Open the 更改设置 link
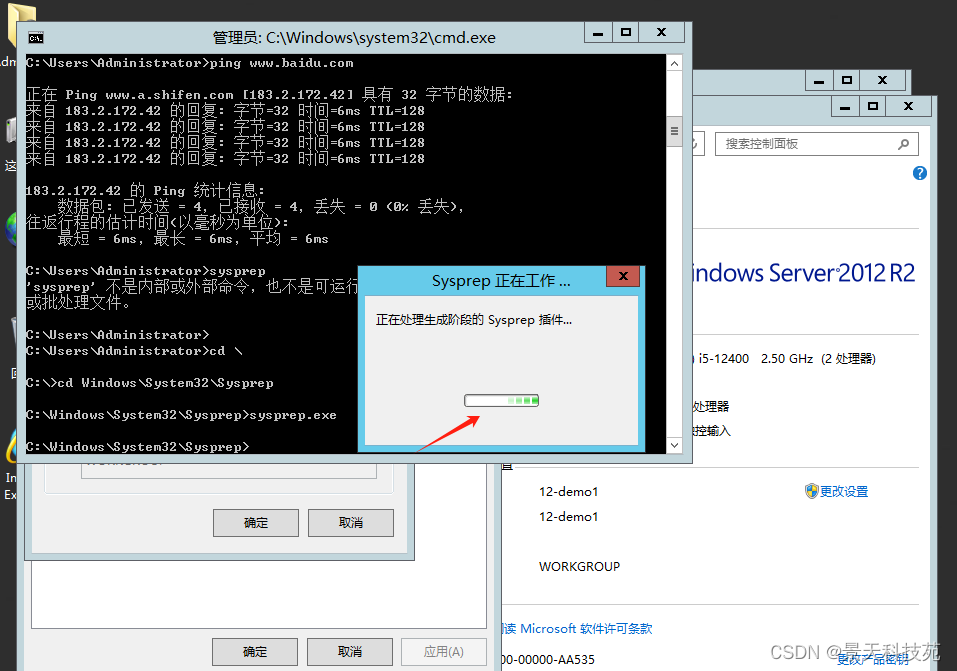 (843, 491)
